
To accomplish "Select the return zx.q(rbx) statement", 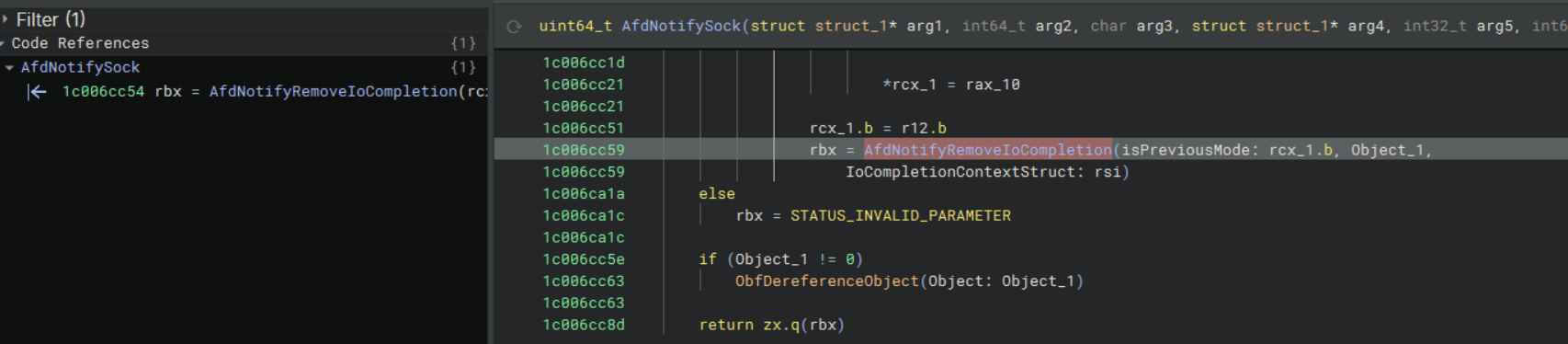I will click(x=771, y=325).
